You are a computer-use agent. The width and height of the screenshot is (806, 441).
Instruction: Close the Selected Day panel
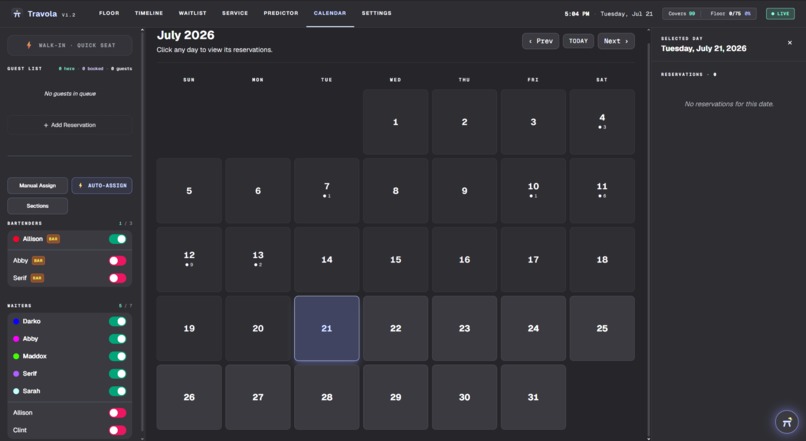790,43
